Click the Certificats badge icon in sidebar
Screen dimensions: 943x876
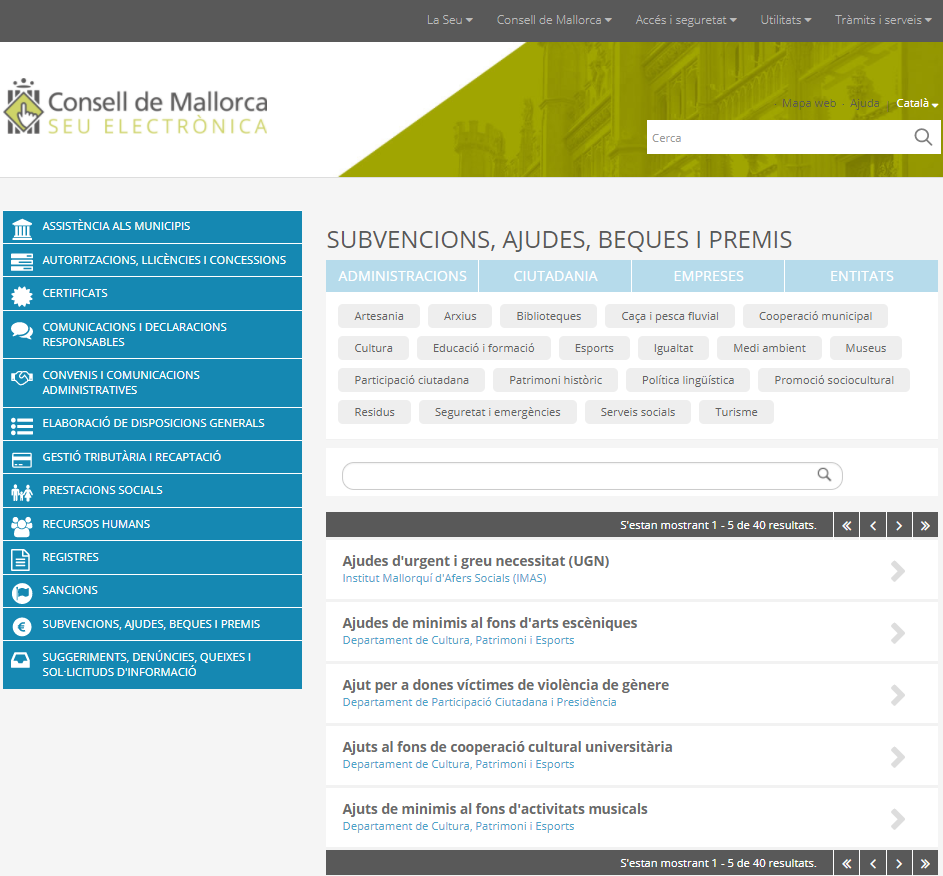click(x=21, y=294)
